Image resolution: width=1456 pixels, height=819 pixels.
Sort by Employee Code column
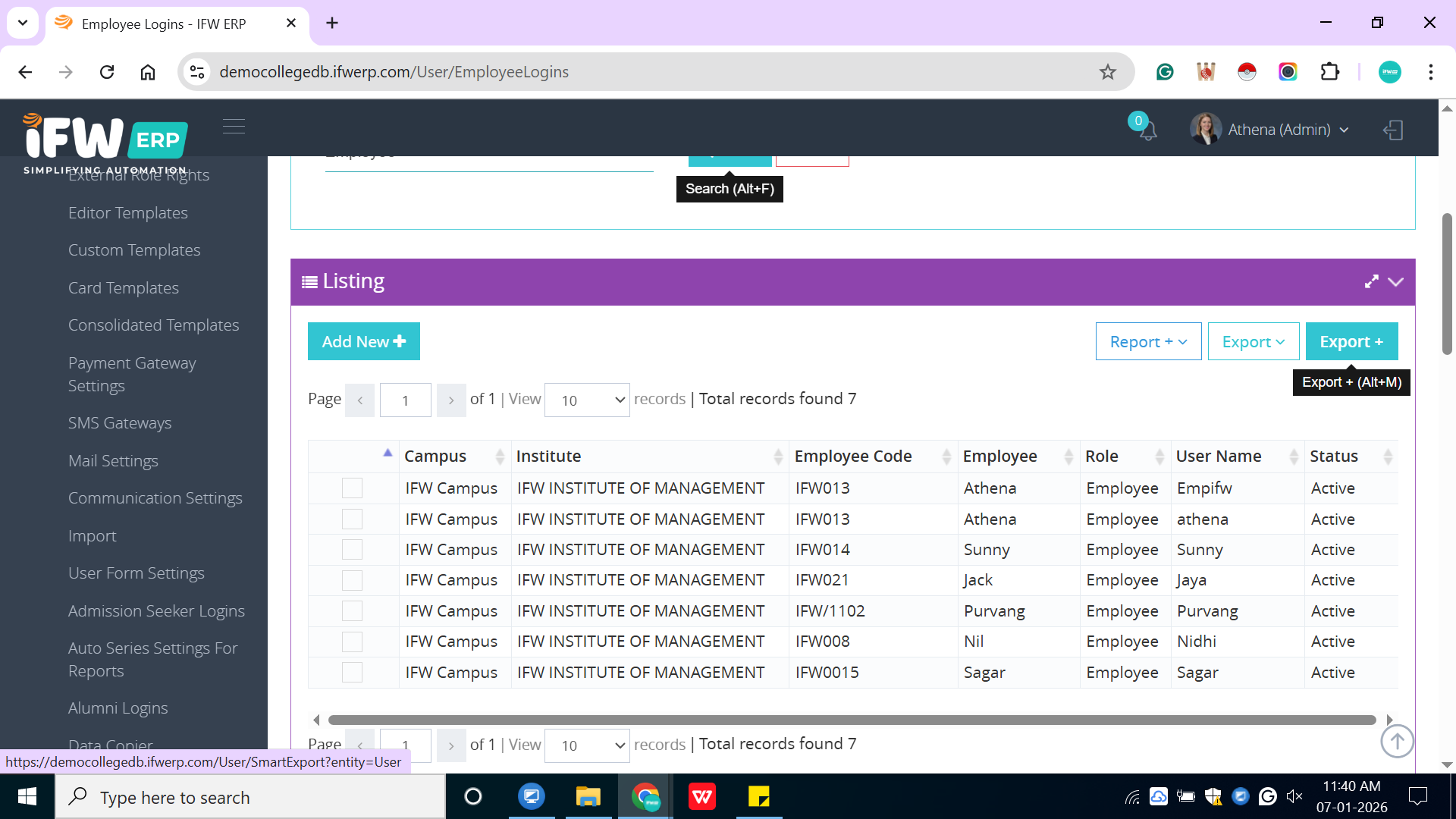pos(872,457)
